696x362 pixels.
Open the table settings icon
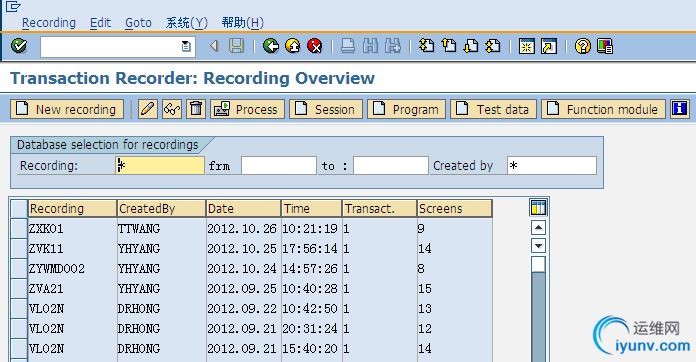tap(538, 208)
